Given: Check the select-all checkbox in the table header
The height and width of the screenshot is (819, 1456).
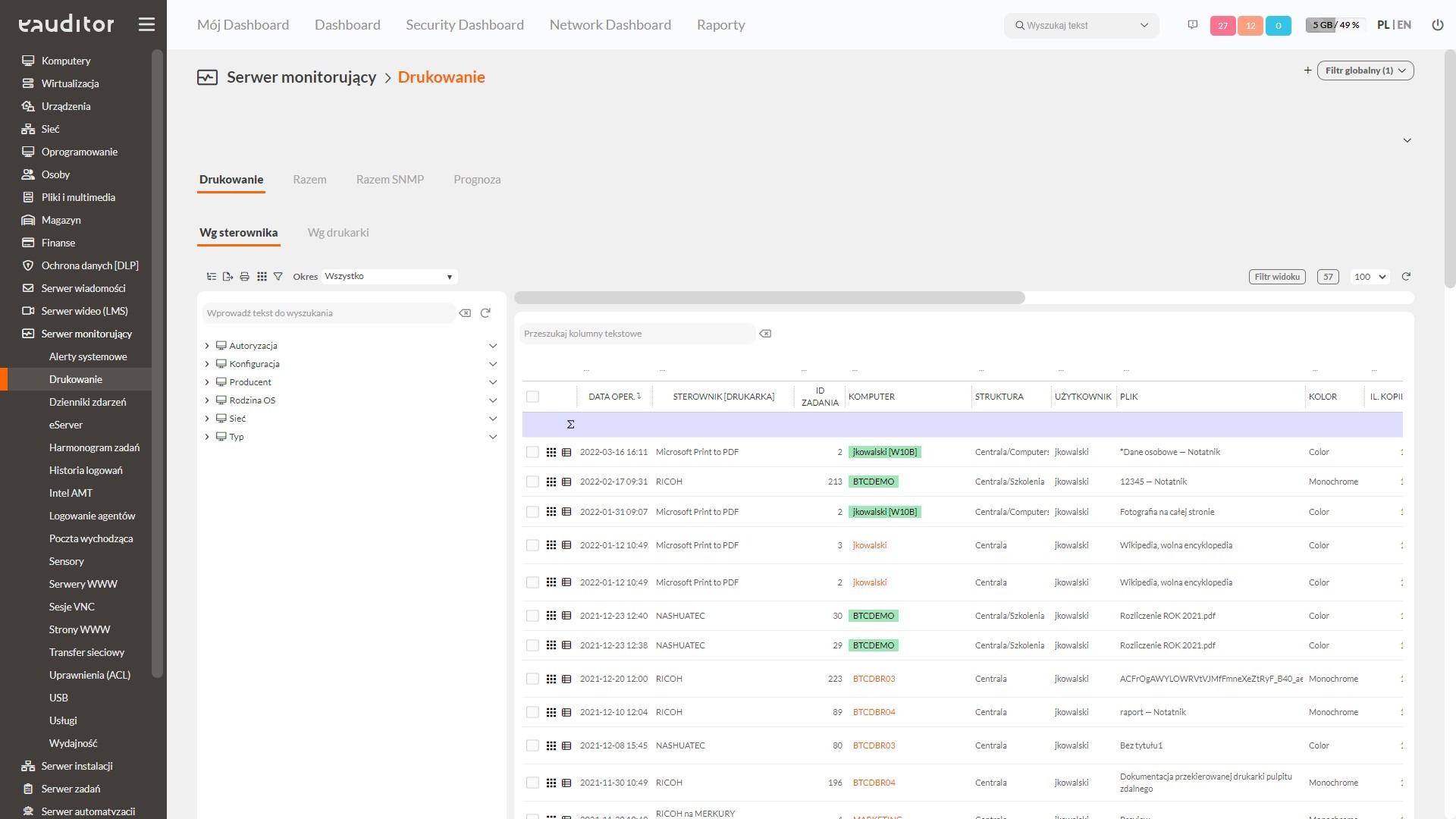Looking at the screenshot, I should point(532,397).
